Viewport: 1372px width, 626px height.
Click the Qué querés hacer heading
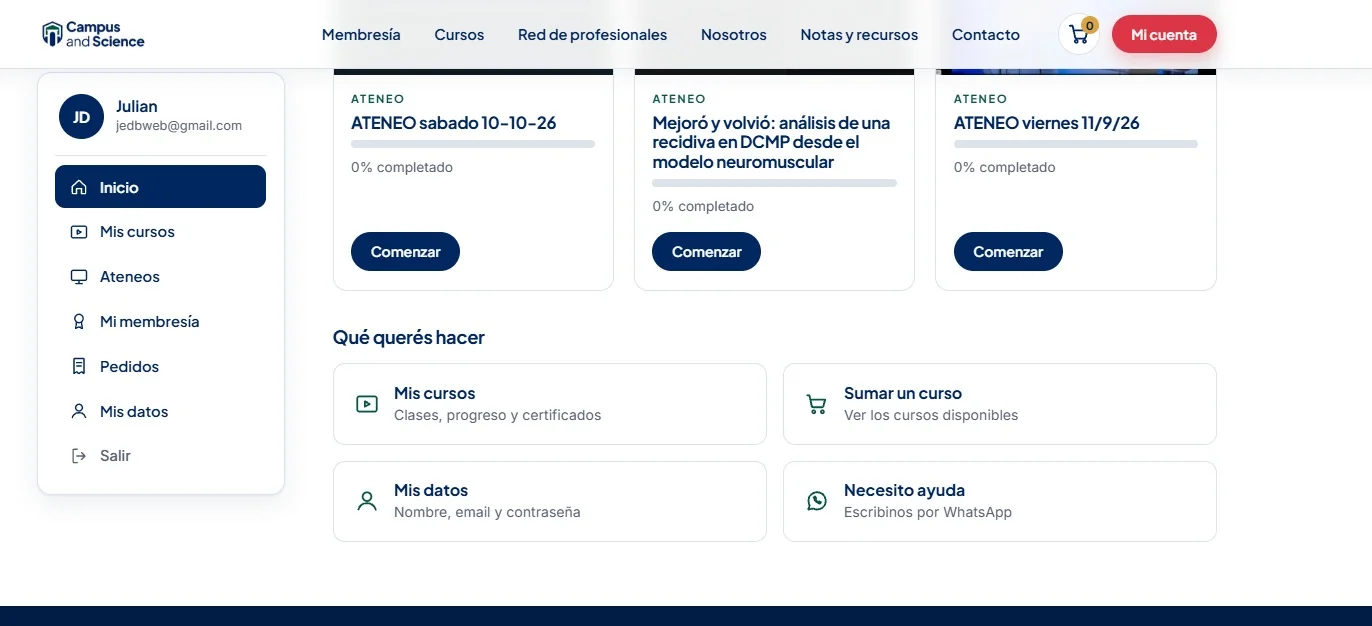(409, 338)
